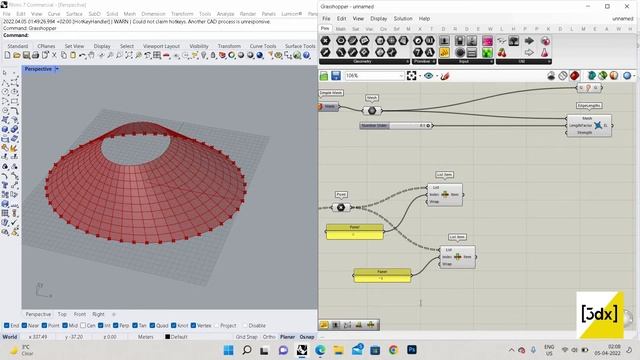Click the four-viewport layout icon in Rhino
Image resolution: width=640 pixels, height=360 pixels.
(157, 55)
